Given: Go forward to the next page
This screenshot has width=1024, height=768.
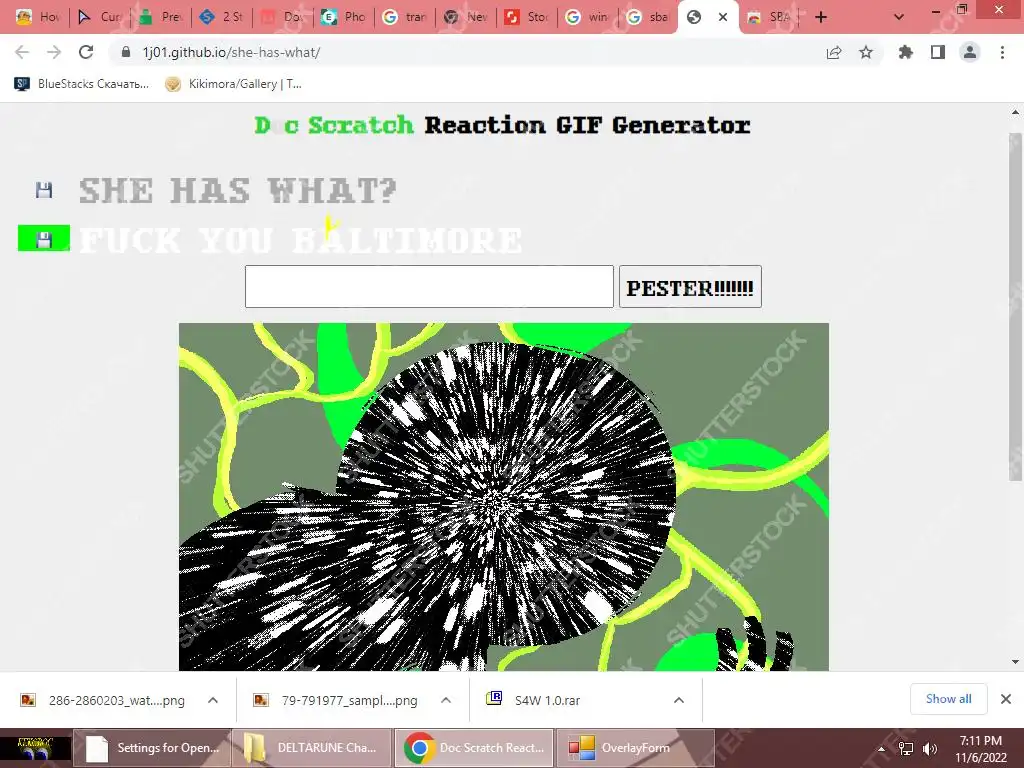Looking at the screenshot, I should tap(54, 52).
